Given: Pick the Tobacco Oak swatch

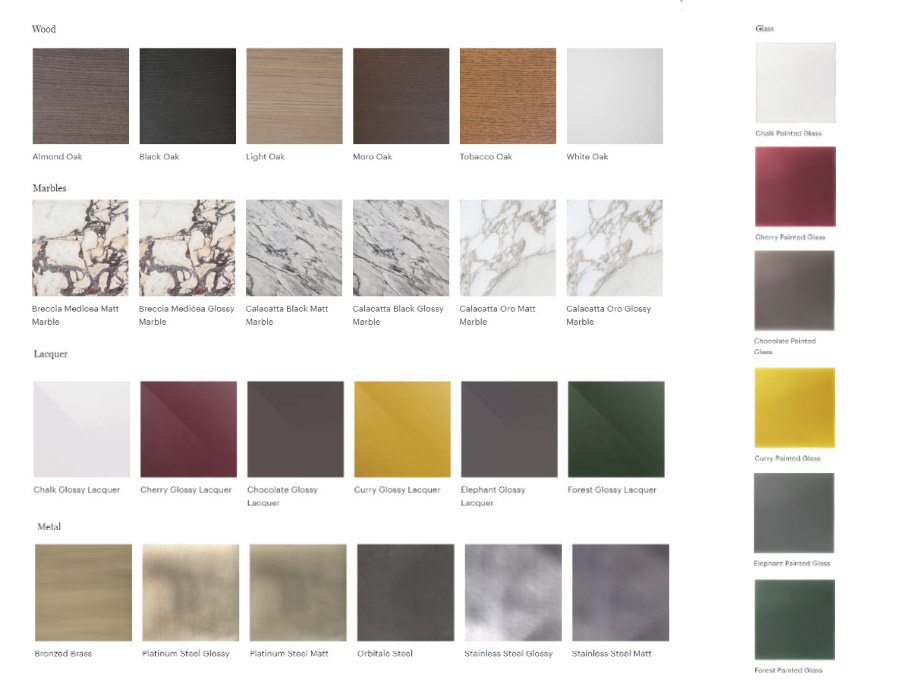Looking at the screenshot, I should pos(507,96).
